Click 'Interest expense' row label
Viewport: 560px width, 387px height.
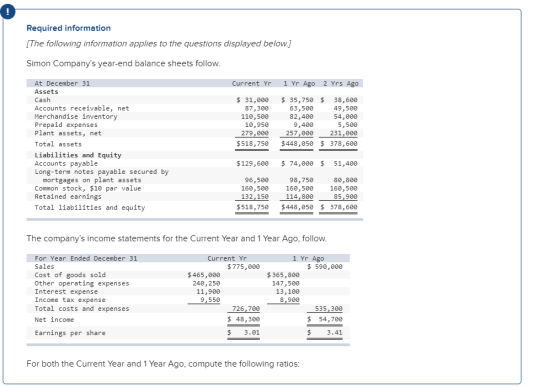coord(66,292)
